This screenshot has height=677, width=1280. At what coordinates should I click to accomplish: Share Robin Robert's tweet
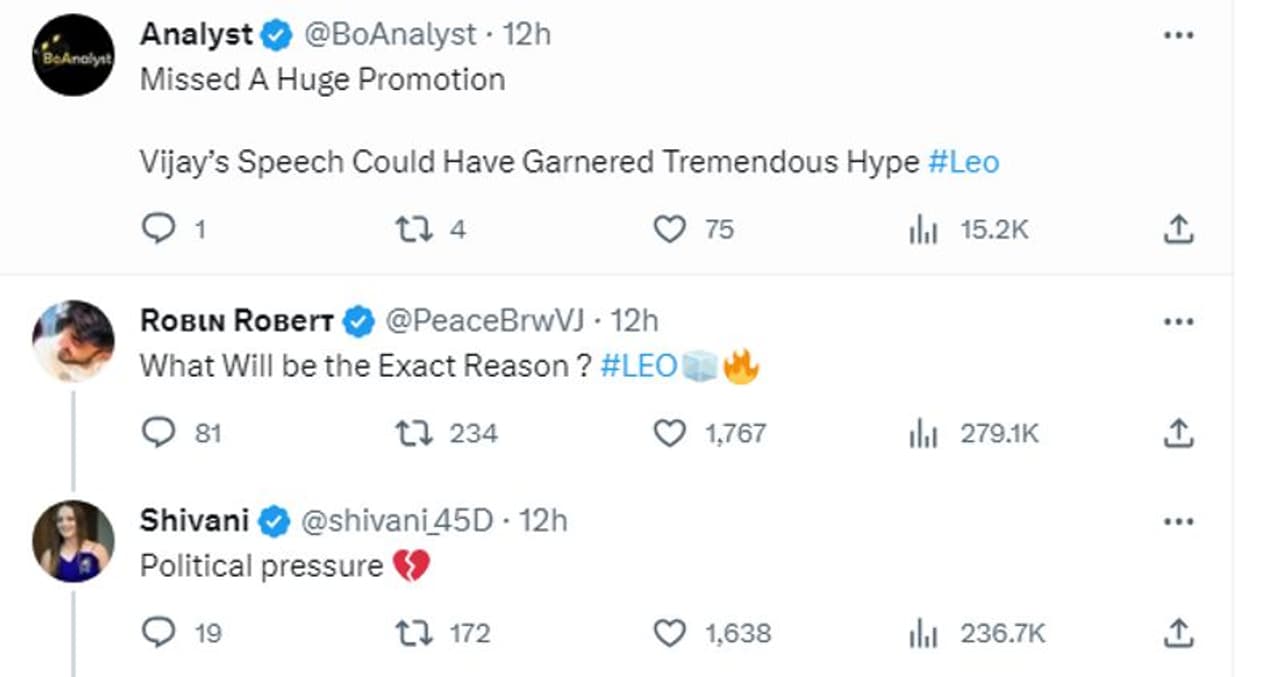[1179, 433]
